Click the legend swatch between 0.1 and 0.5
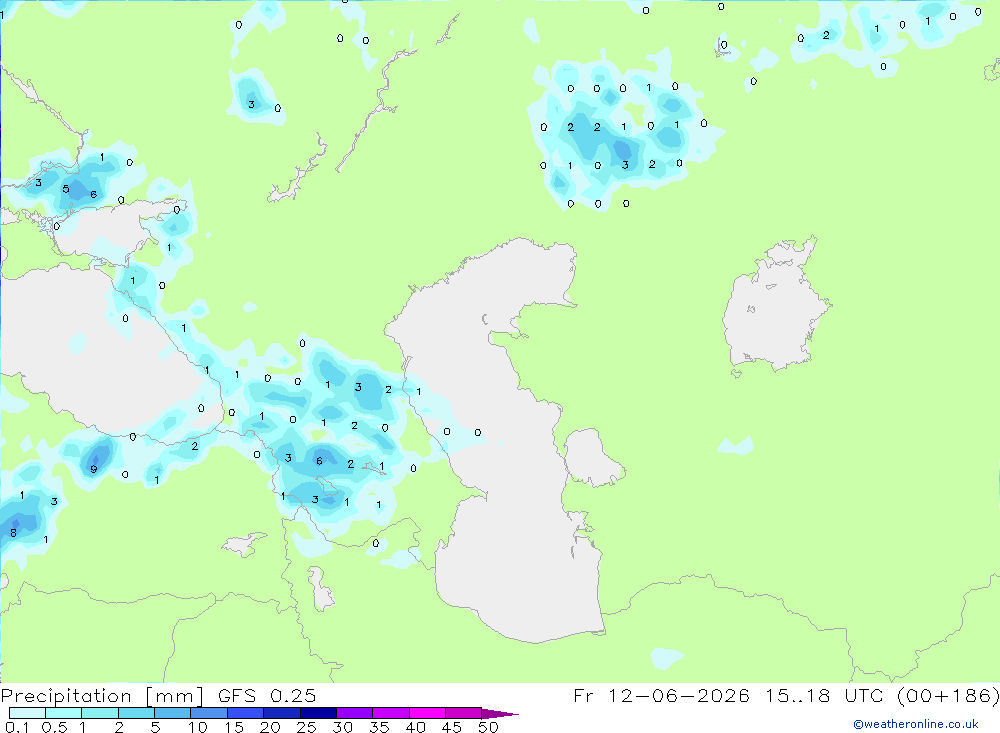Viewport: 1000px width, 733px height. [x=27, y=713]
